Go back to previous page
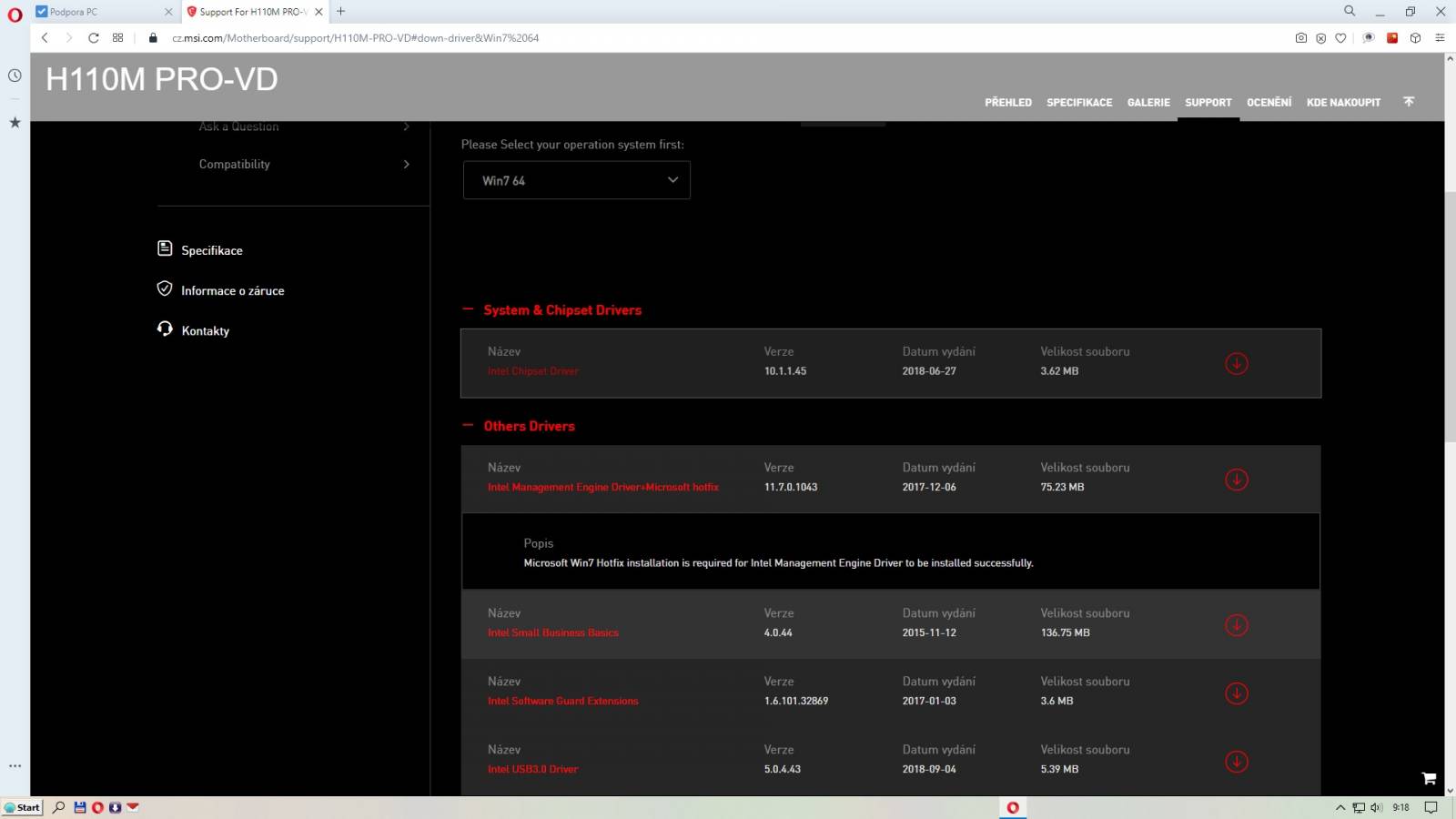 pyautogui.click(x=45, y=38)
